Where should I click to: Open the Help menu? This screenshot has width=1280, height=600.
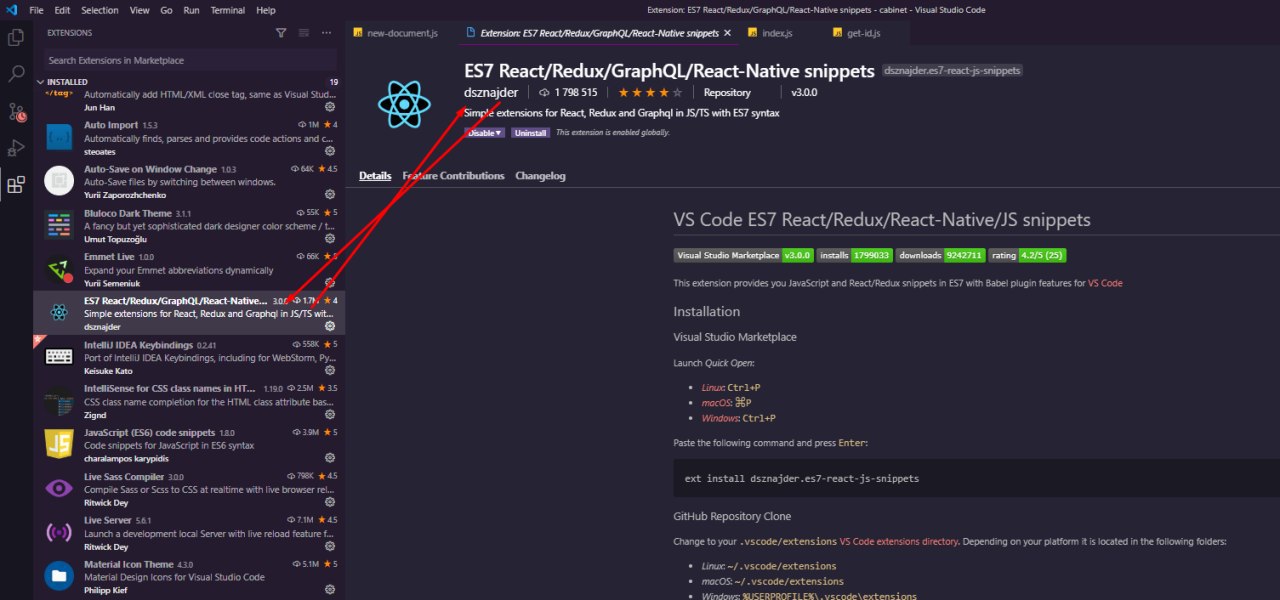pyautogui.click(x=266, y=10)
